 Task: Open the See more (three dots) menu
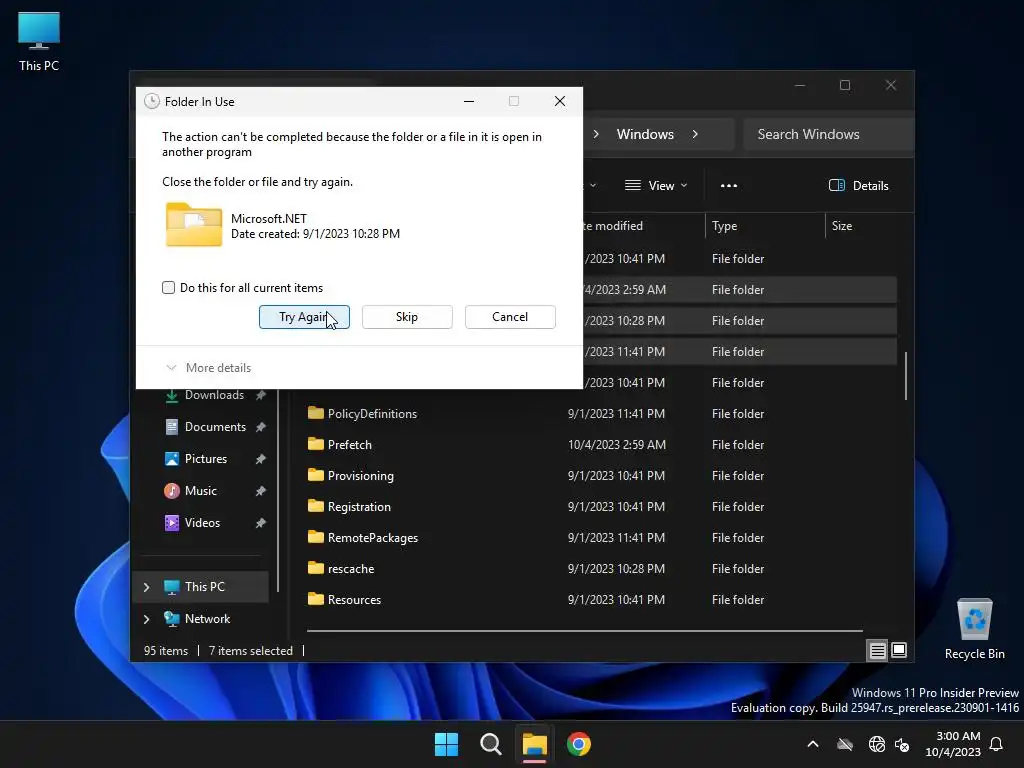tap(729, 185)
